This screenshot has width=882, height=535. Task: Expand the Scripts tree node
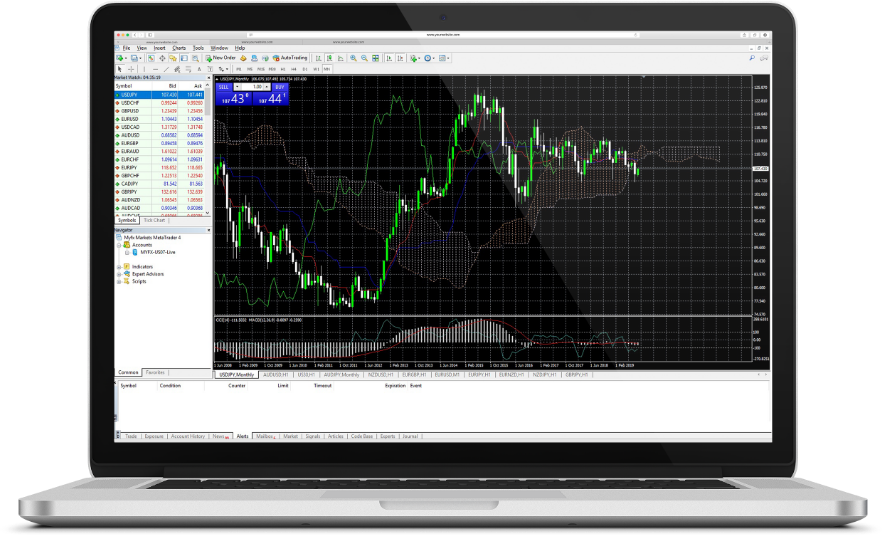click(119, 281)
